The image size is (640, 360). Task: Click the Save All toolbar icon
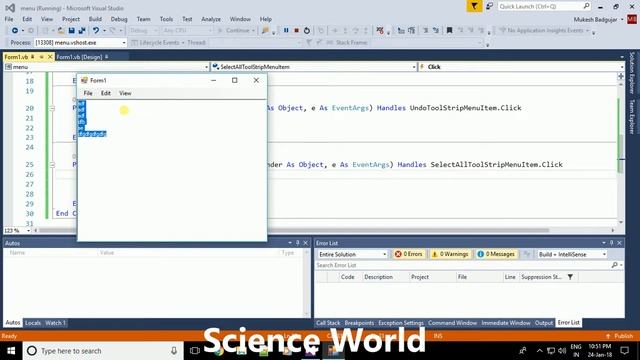pos(82,31)
